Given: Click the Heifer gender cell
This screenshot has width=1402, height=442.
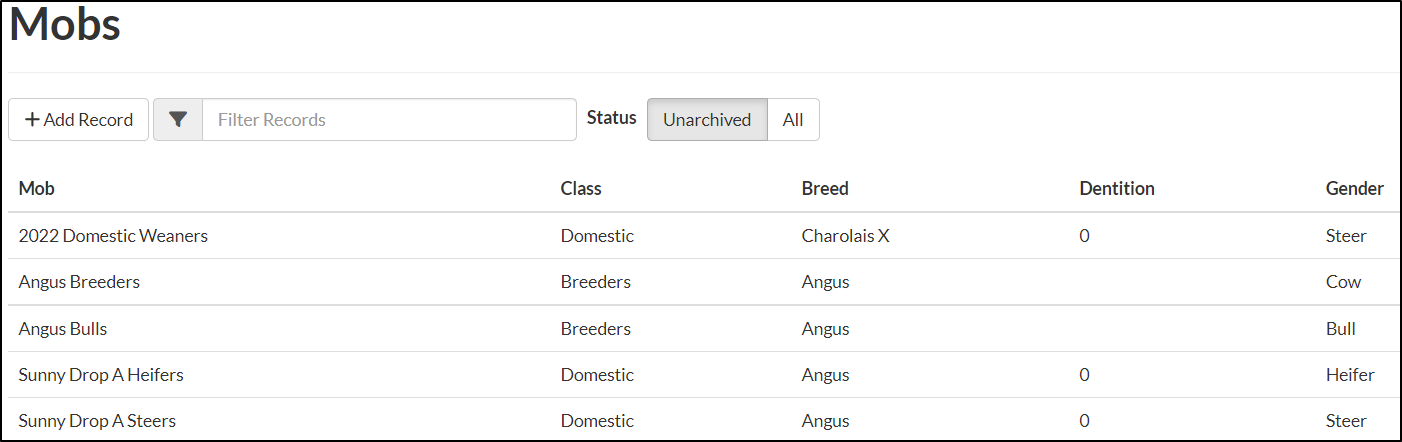Looking at the screenshot, I should 1350,375.
